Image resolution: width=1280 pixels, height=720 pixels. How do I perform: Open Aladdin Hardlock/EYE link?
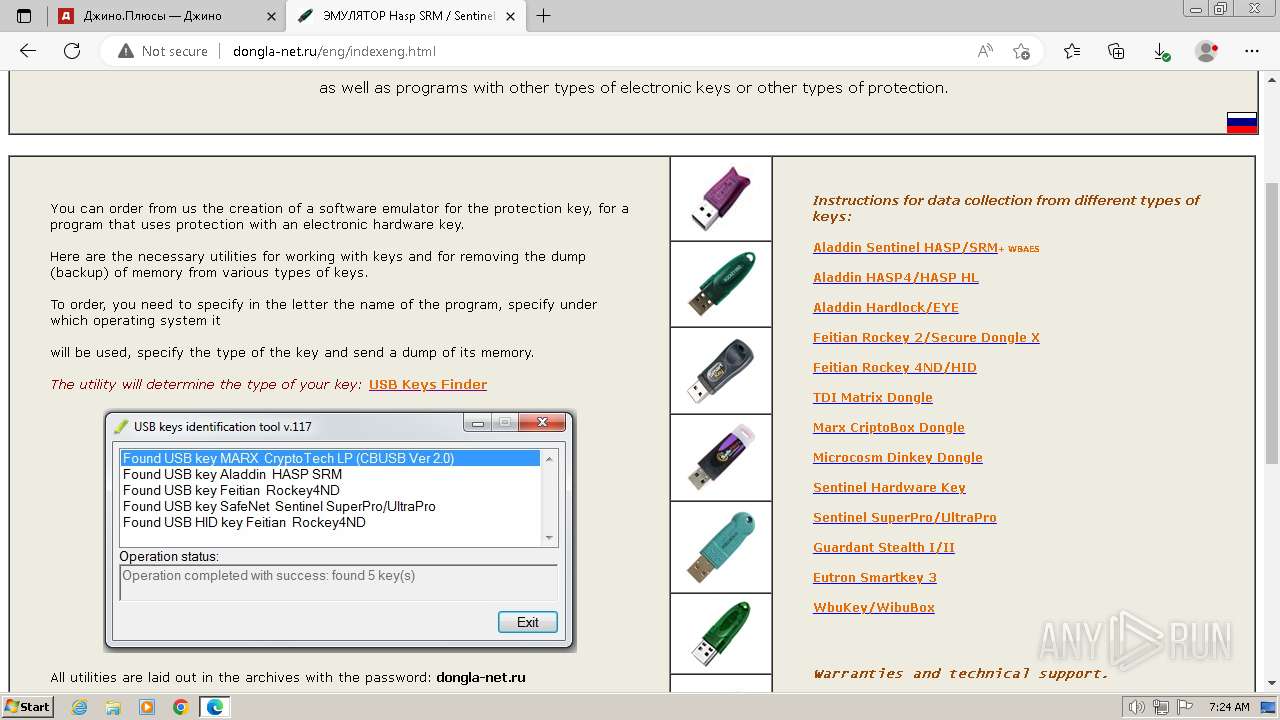tap(886, 307)
